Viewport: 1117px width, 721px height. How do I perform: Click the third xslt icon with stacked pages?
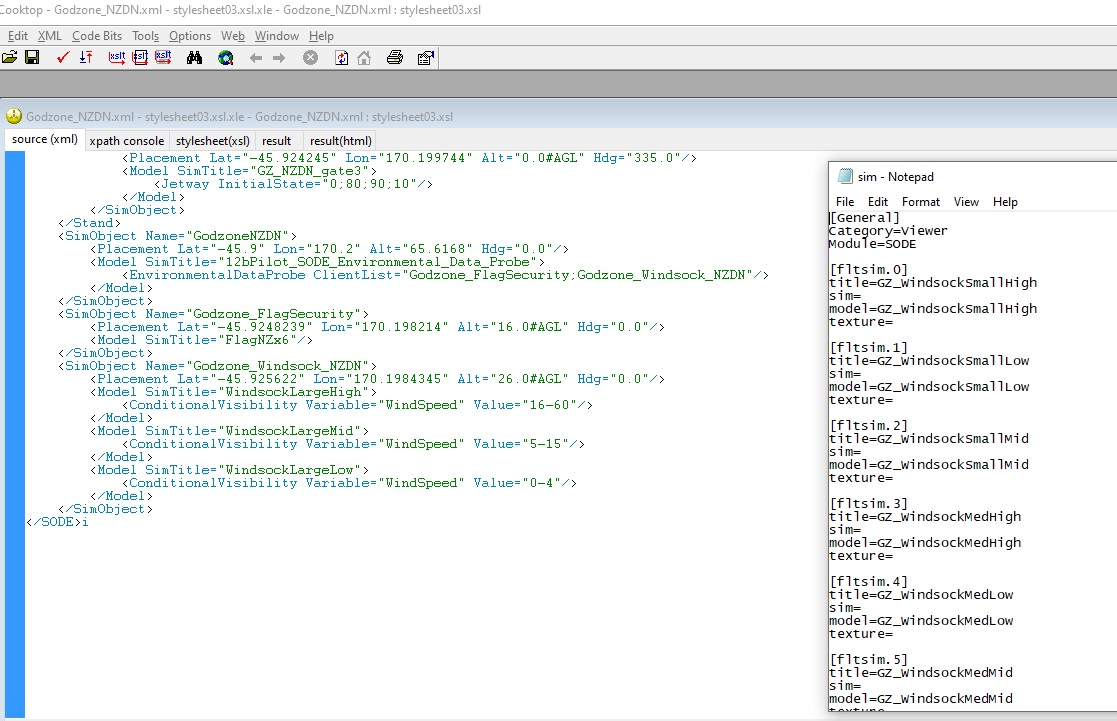click(x=163, y=58)
